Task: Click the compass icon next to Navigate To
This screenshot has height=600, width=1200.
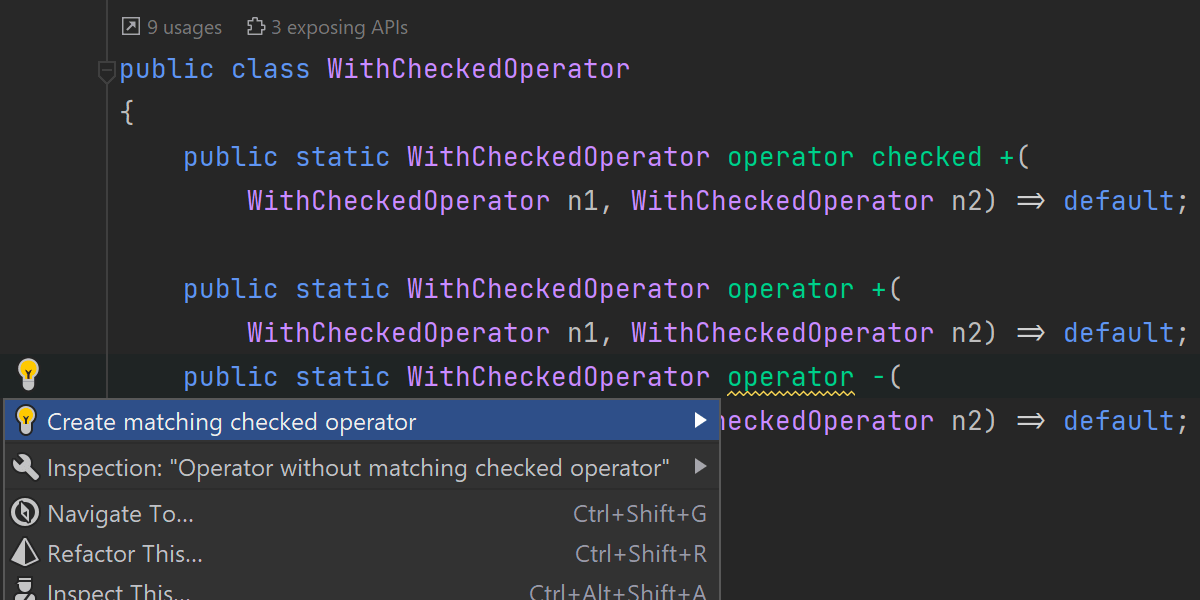Action: point(25,514)
